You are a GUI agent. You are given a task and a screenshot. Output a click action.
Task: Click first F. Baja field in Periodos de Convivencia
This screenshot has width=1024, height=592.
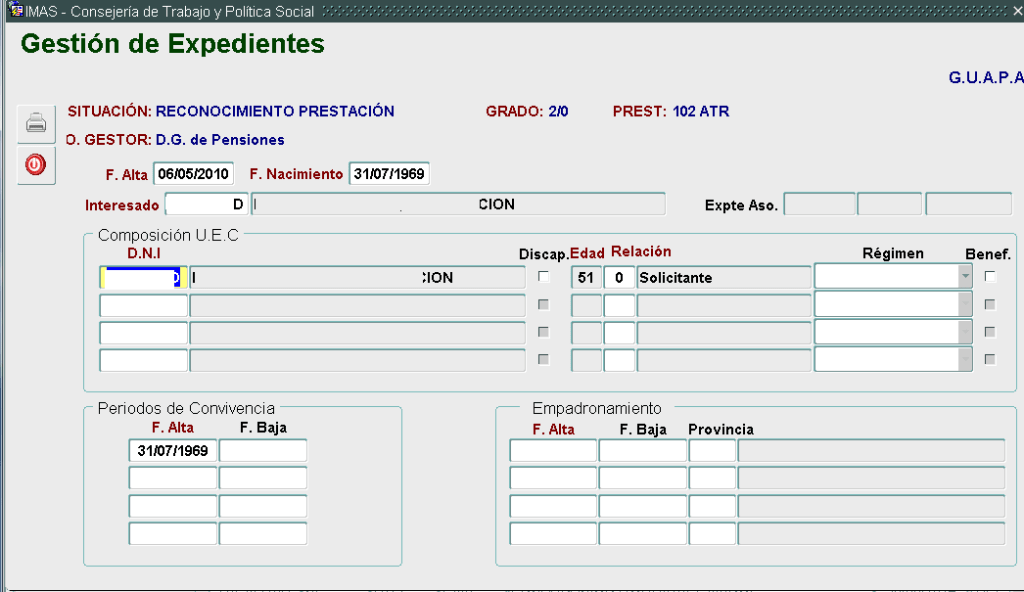263,451
